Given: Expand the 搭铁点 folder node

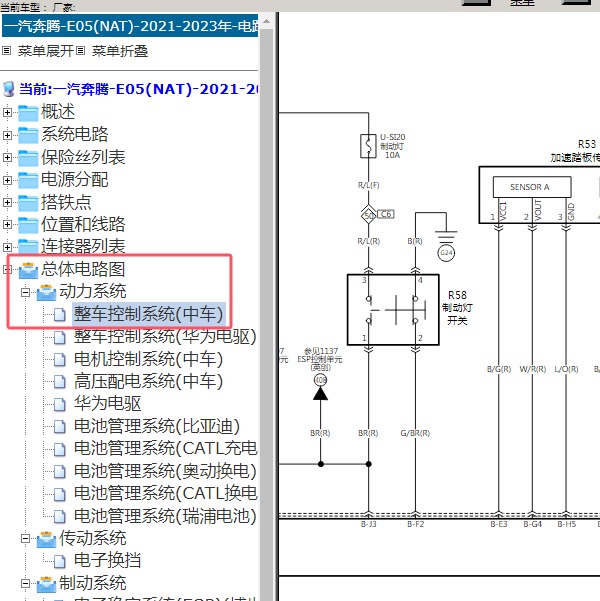Looking at the screenshot, I should (7, 202).
